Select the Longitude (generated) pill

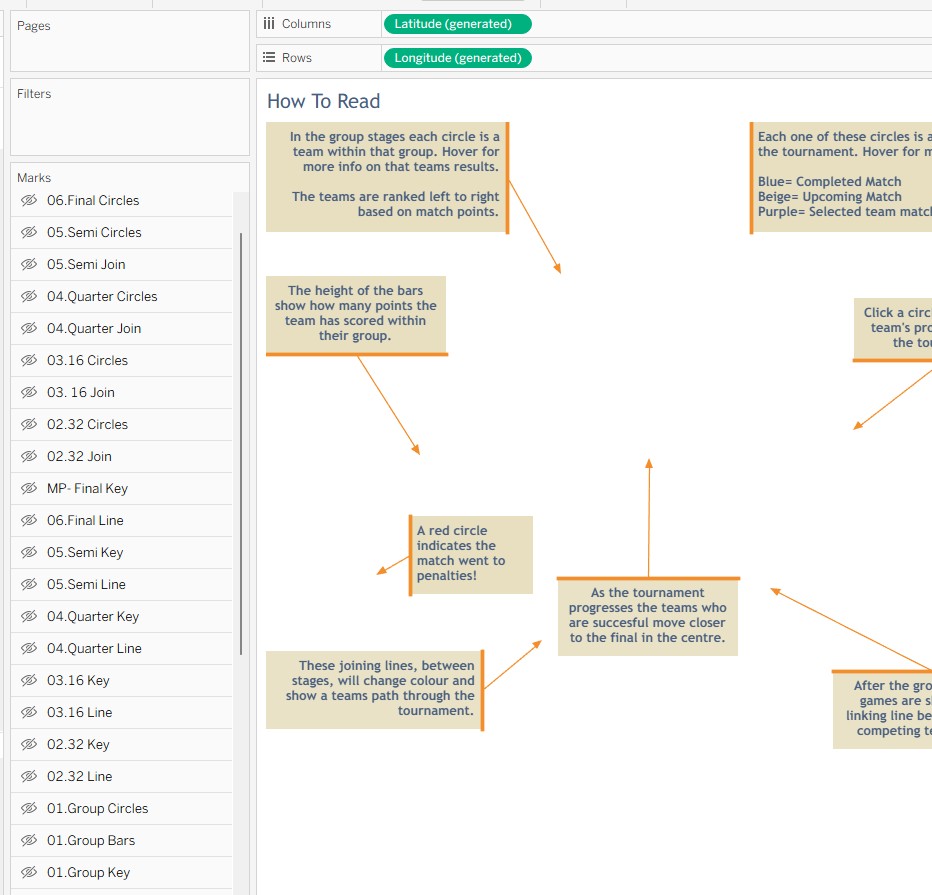[x=458, y=58]
